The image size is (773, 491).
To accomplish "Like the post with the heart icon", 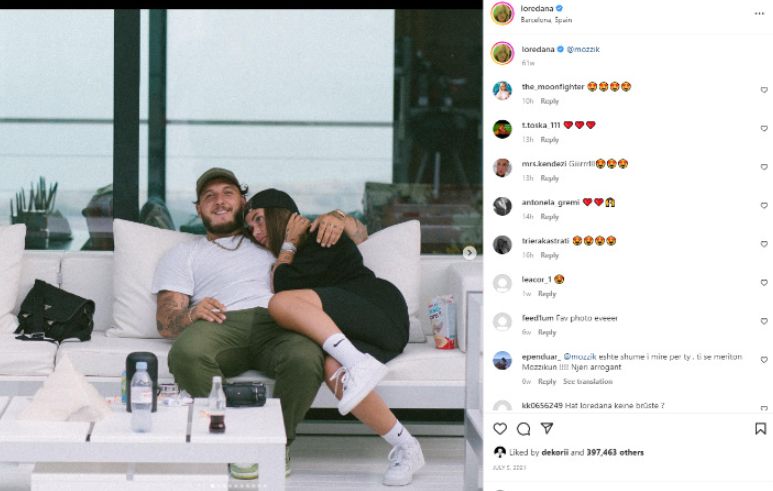I will [x=500, y=428].
